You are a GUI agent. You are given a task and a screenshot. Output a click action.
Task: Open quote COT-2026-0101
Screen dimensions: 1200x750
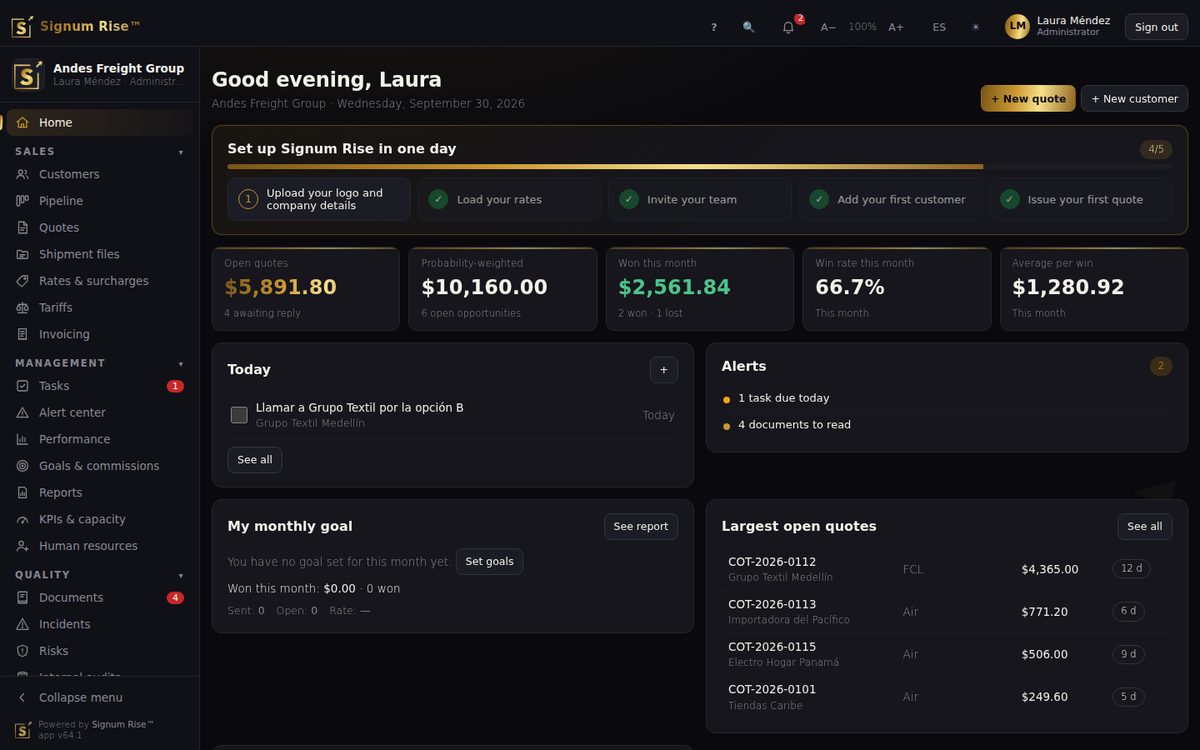click(947, 697)
